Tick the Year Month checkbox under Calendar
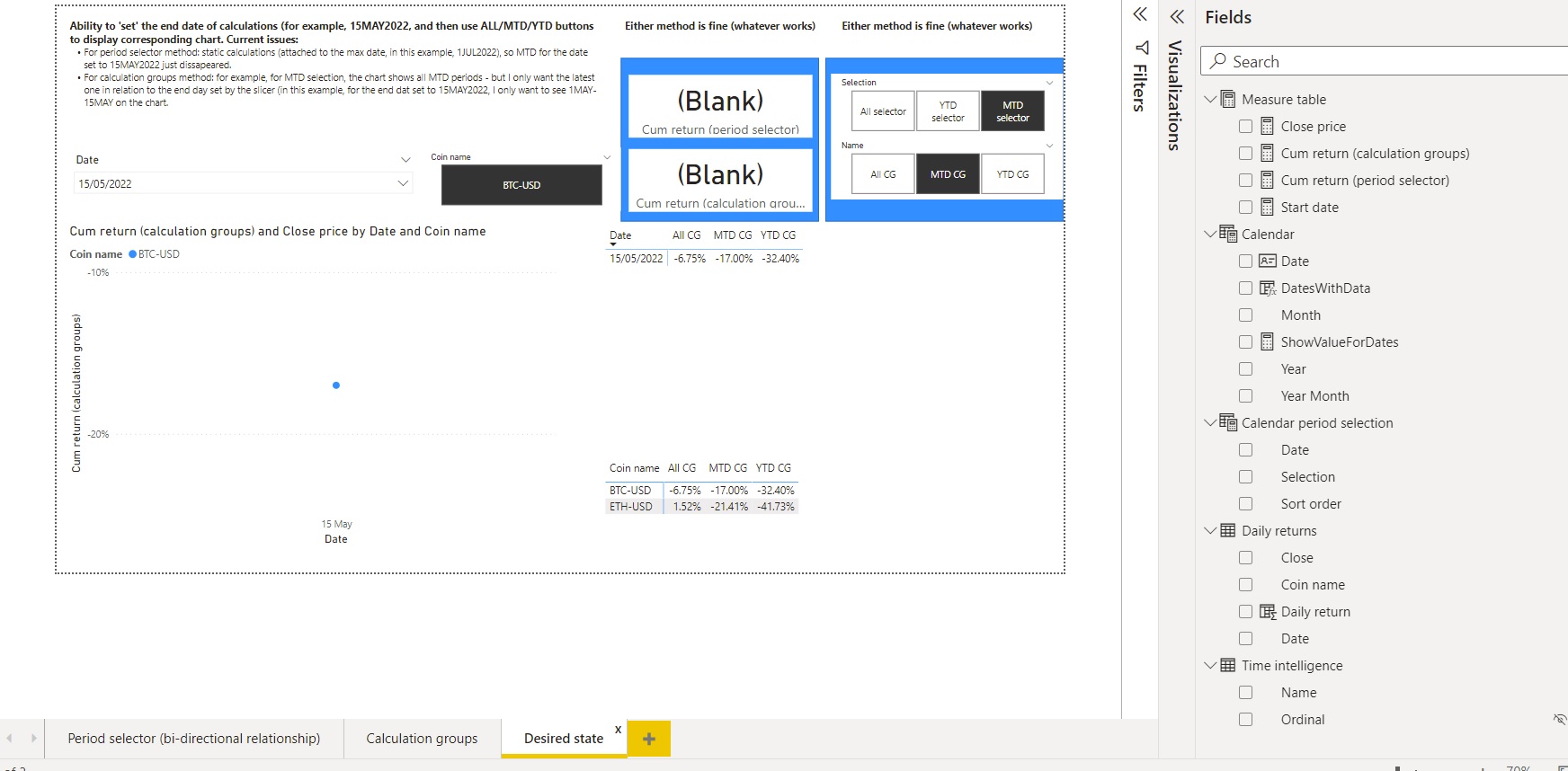Image resolution: width=1568 pixels, height=771 pixels. (1245, 395)
